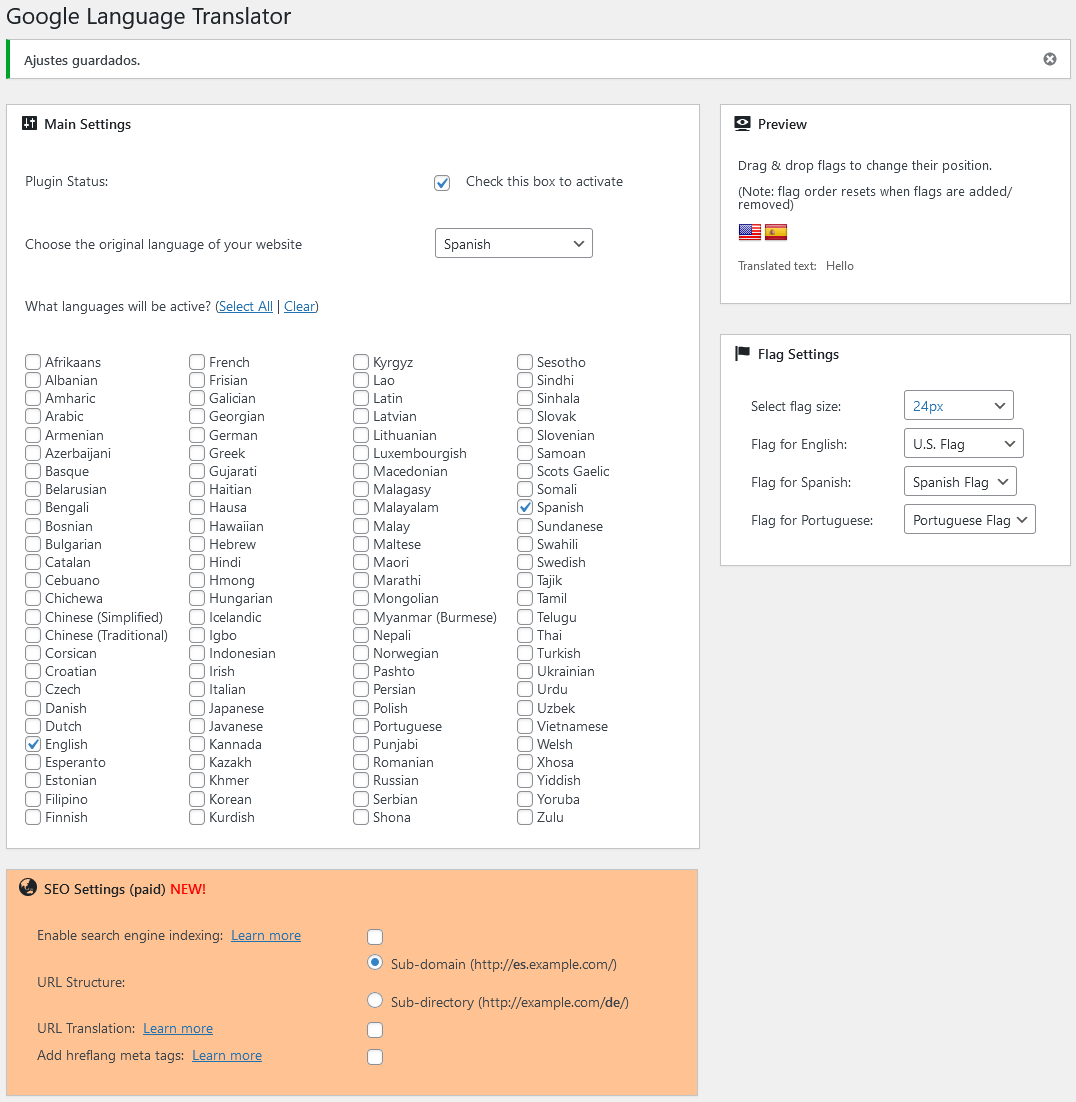Image resolution: width=1076 pixels, height=1102 pixels.
Task: Uncheck the Spanish language checkbox
Action: (525, 508)
